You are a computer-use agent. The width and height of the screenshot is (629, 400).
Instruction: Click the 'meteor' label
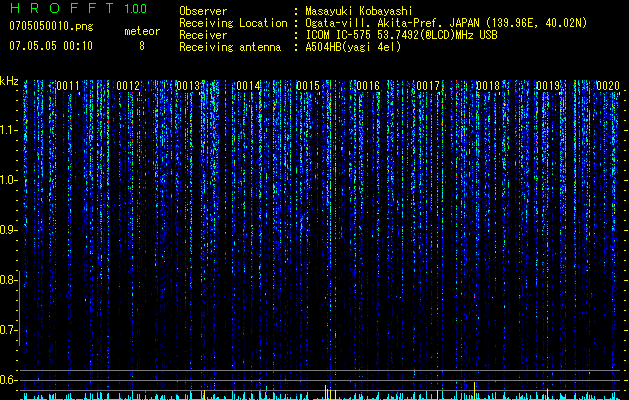[142, 31]
